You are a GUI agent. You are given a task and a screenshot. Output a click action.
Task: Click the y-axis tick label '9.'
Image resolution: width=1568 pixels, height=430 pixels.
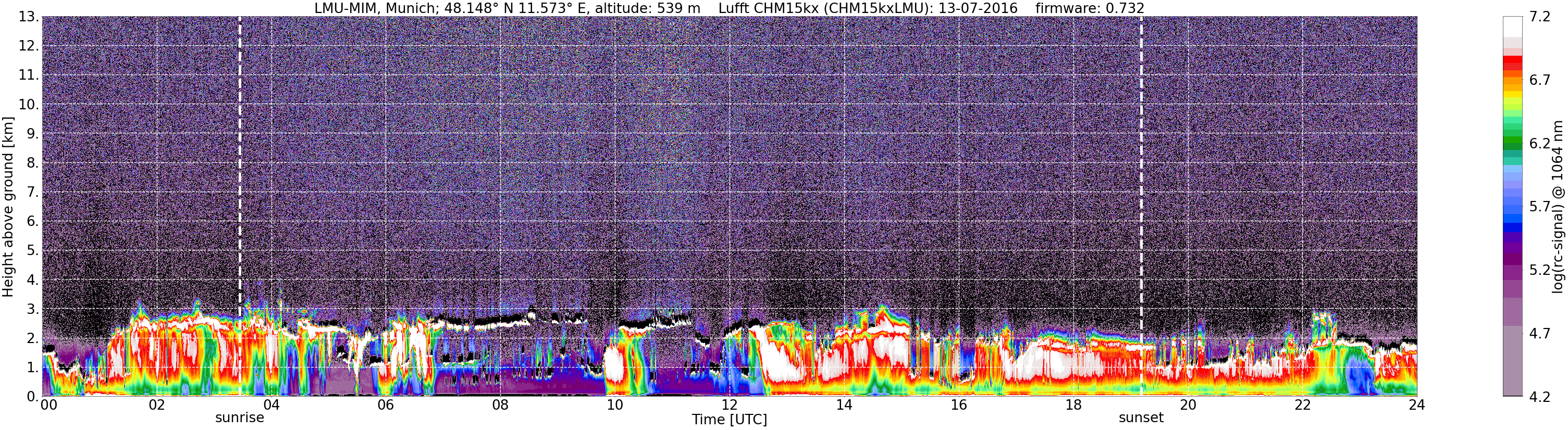click(33, 134)
